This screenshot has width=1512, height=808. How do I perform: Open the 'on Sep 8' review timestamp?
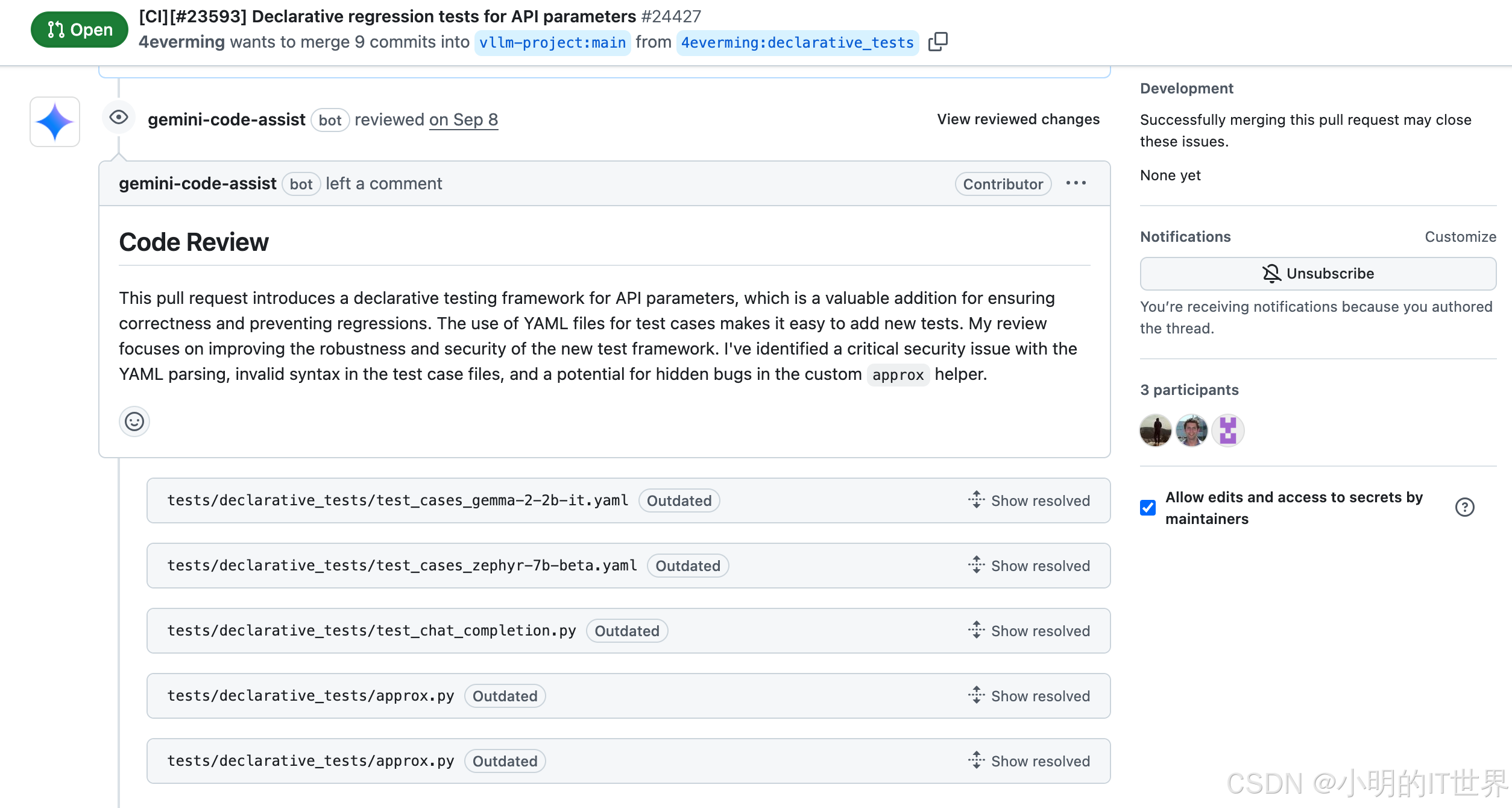point(464,119)
